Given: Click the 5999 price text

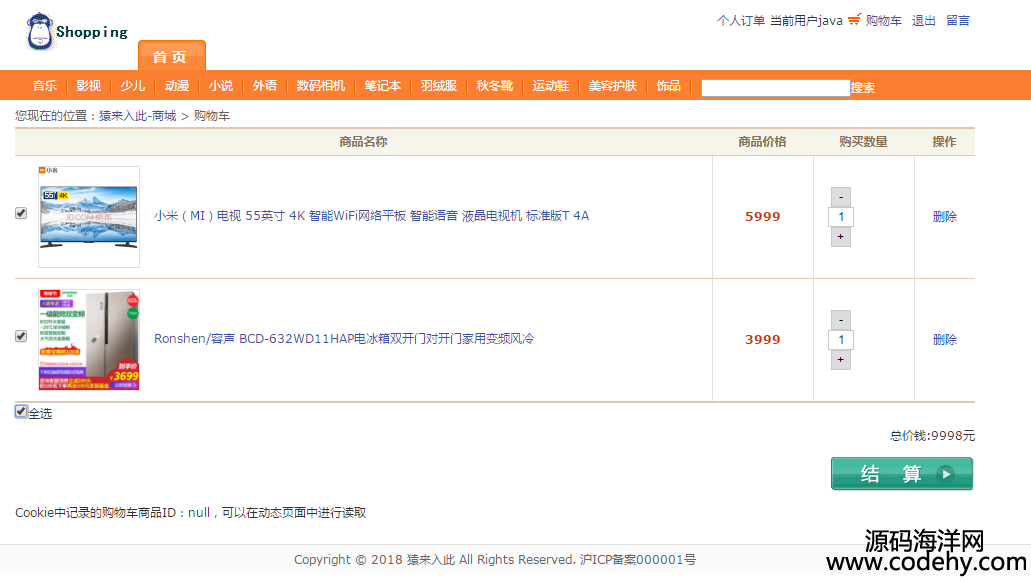Looking at the screenshot, I should click(x=763, y=216).
